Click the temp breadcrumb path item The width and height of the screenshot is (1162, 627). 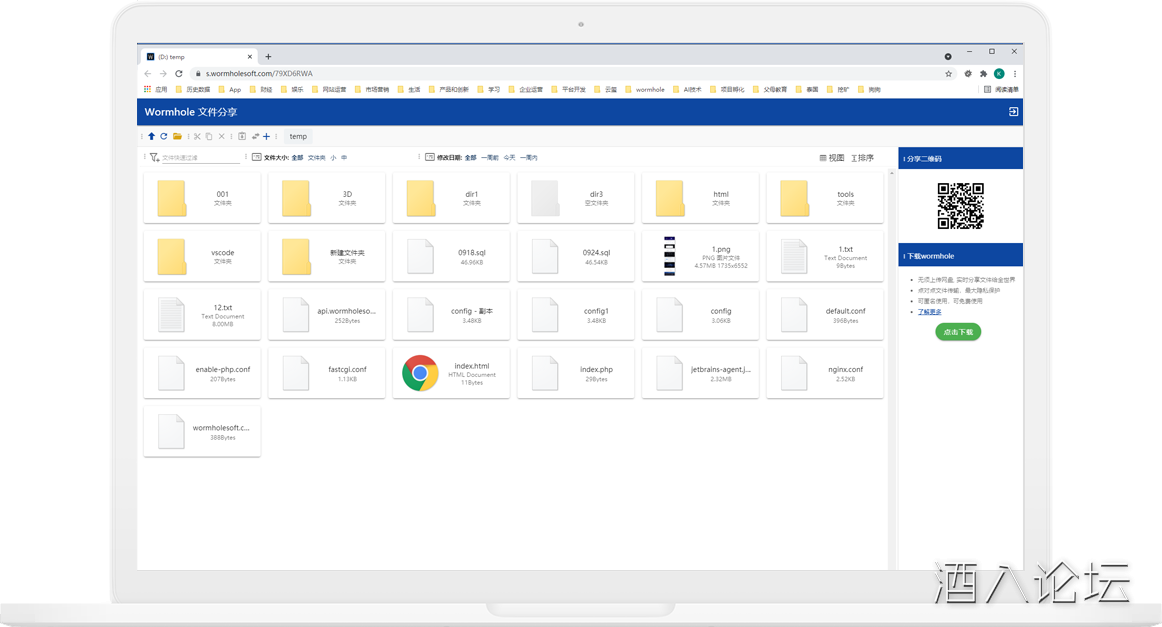(298, 136)
